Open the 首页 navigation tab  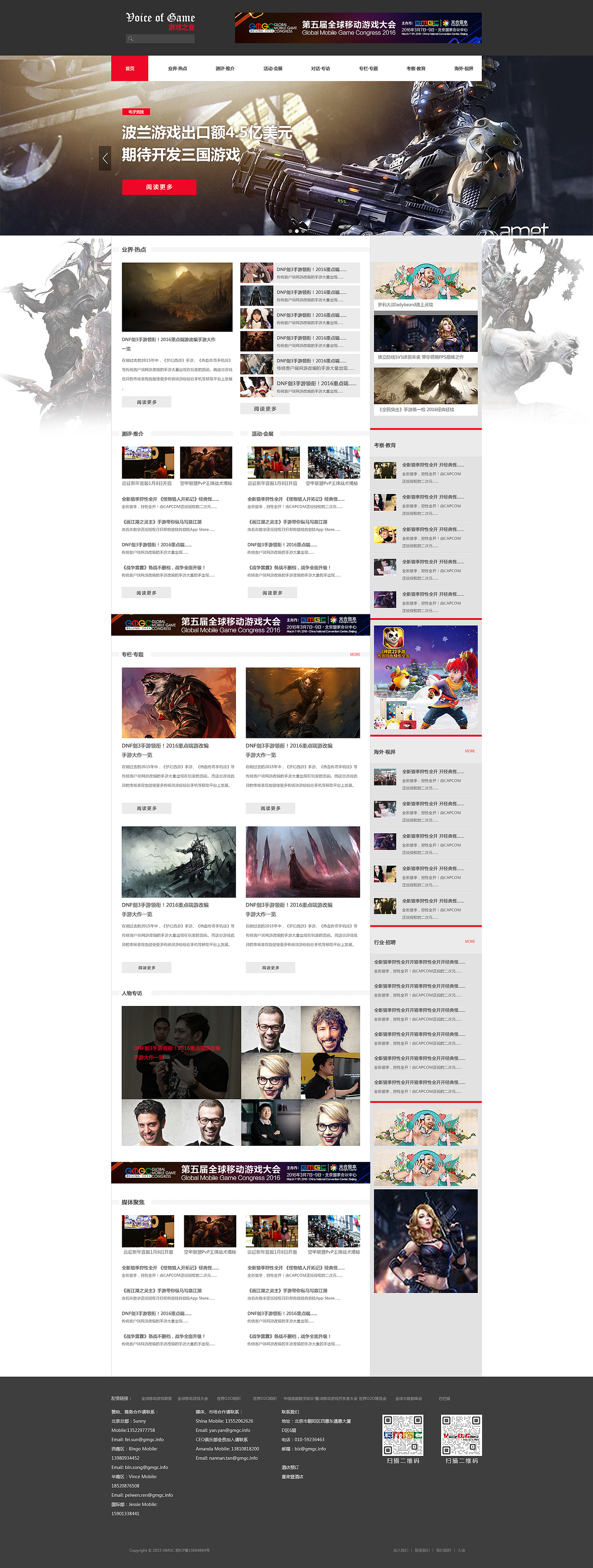130,69
